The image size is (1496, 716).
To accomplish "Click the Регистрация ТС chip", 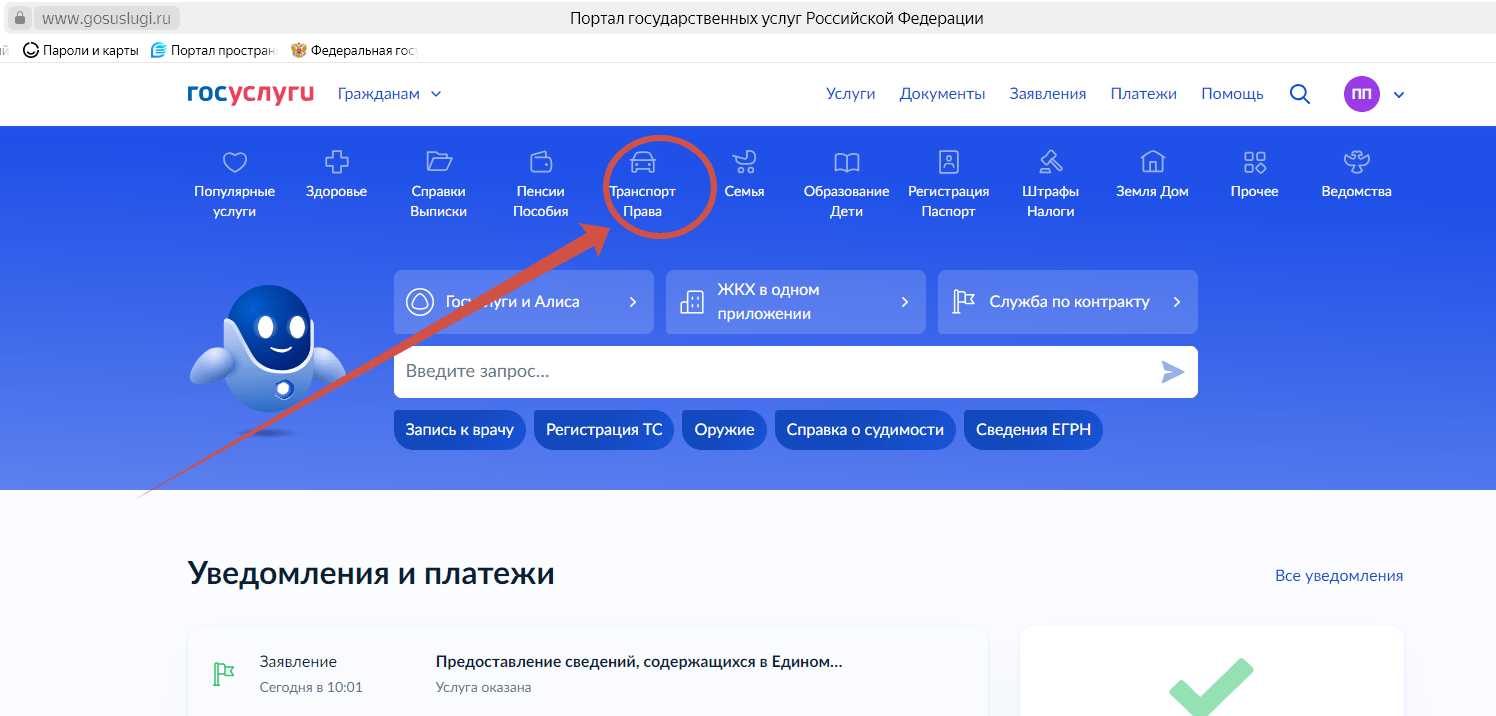I will click(x=604, y=429).
